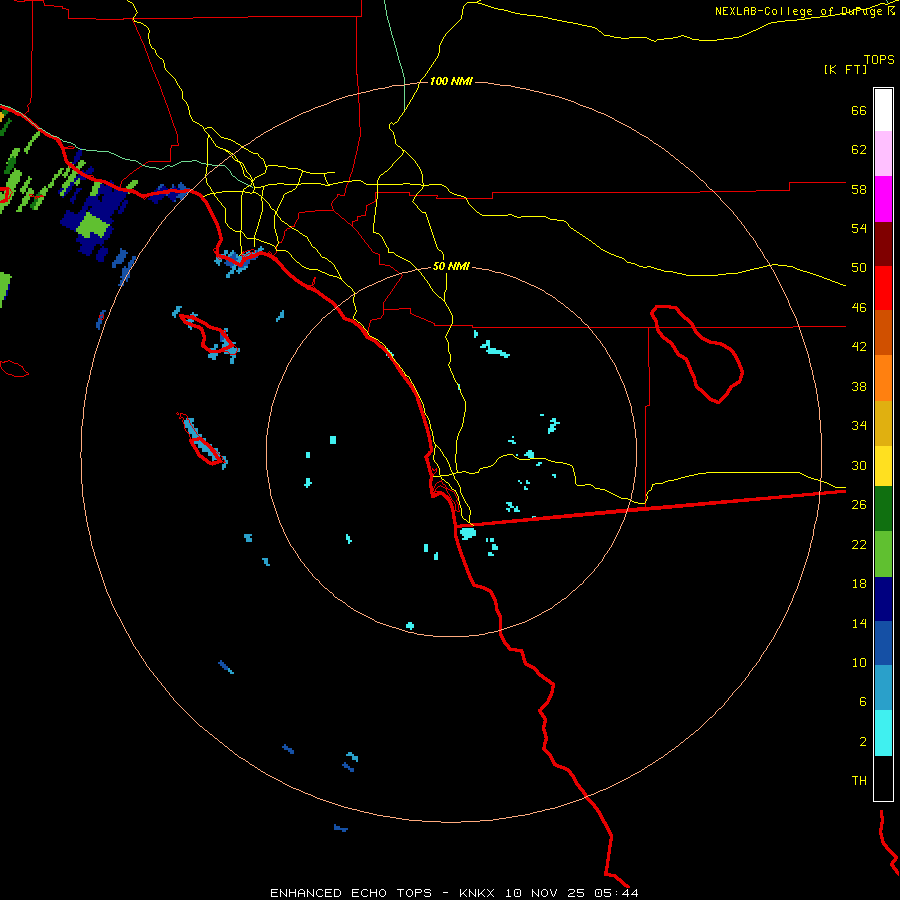Click the cyan echo at the border coast
The image size is (900, 900).
[x=468, y=533]
